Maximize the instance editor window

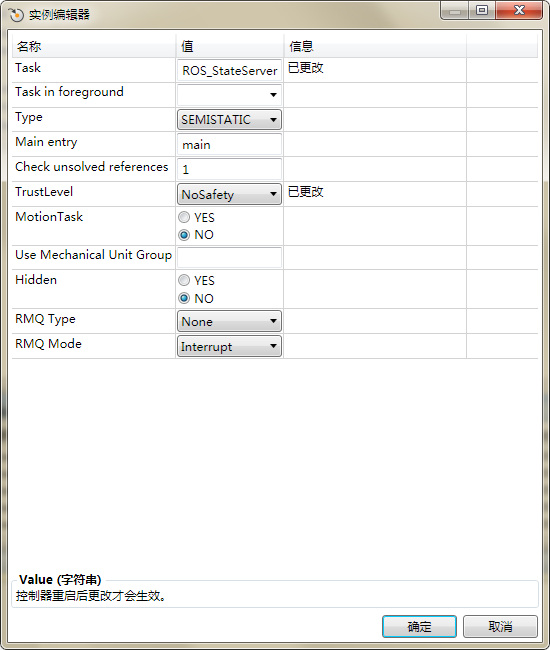point(482,10)
